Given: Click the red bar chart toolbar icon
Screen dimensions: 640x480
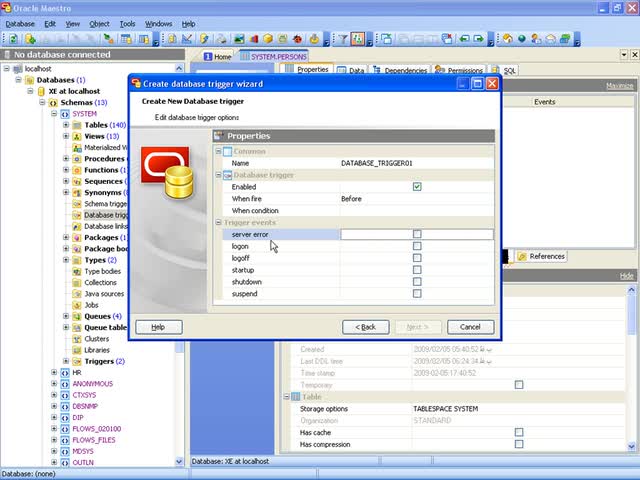Looking at the screenshot, I should 253,39.
